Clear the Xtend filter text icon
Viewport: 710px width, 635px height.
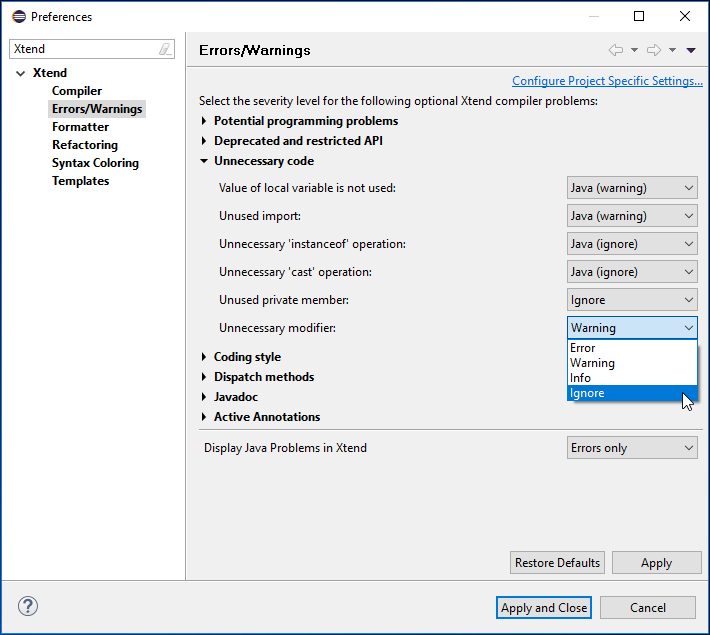(x=165, y=49)
